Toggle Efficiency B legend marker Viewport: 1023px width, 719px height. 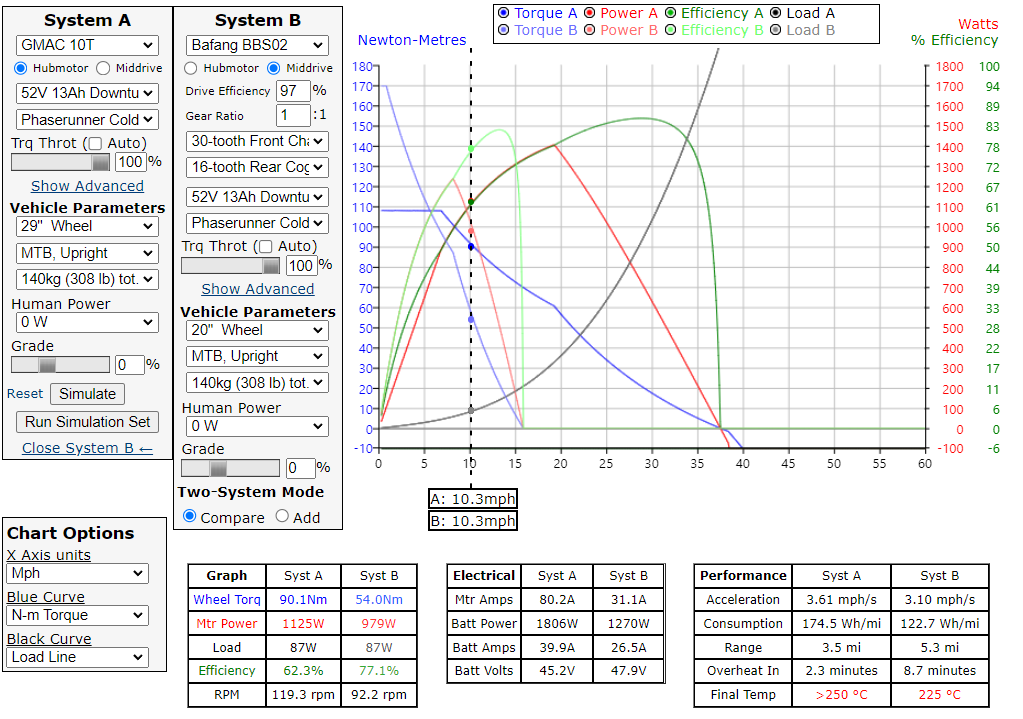pos(671,30)
